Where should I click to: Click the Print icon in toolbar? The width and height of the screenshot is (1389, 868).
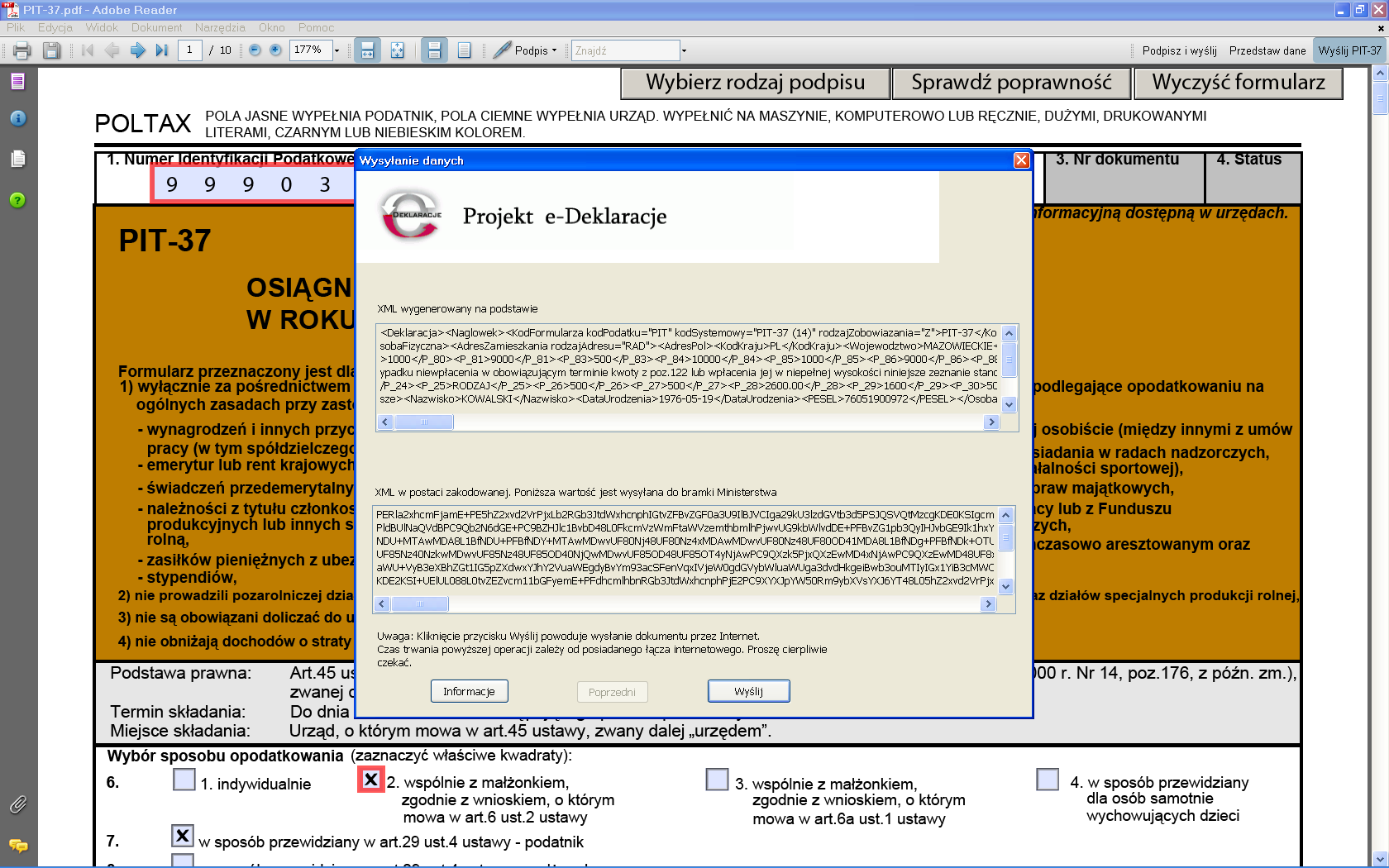pos(22,50)
